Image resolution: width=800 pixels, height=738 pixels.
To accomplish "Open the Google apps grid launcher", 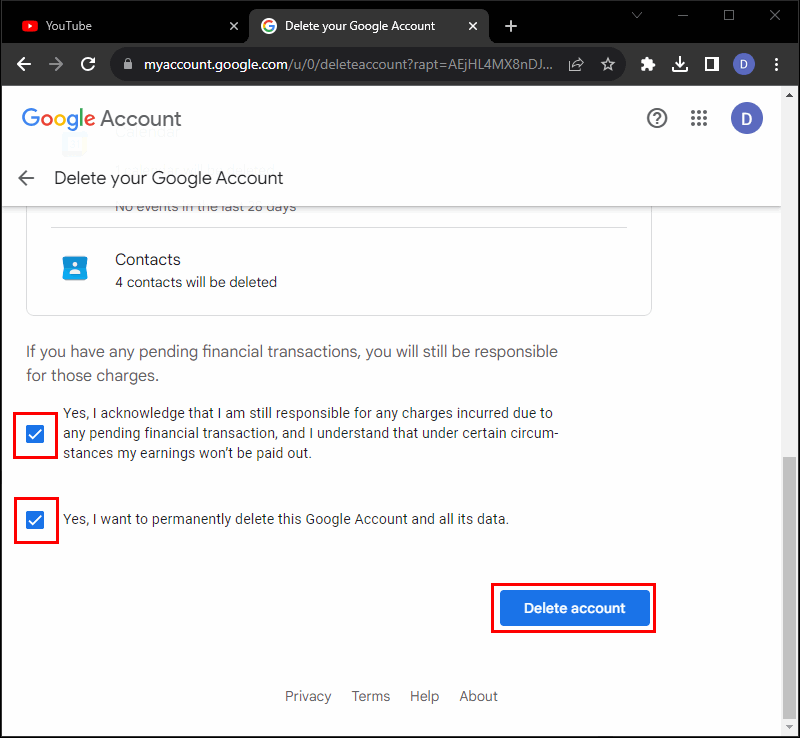I will [x=699, y=119].
